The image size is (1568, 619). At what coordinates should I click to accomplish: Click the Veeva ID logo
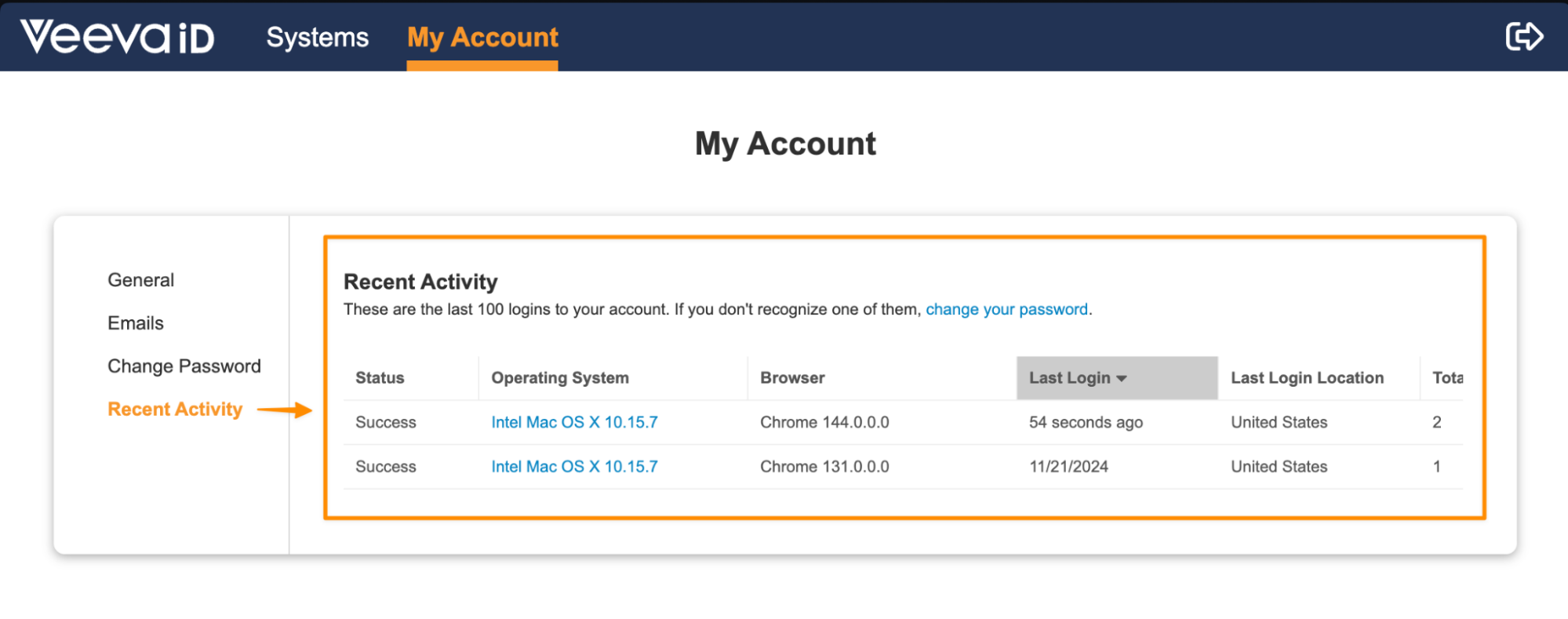[x=118, y=37]
